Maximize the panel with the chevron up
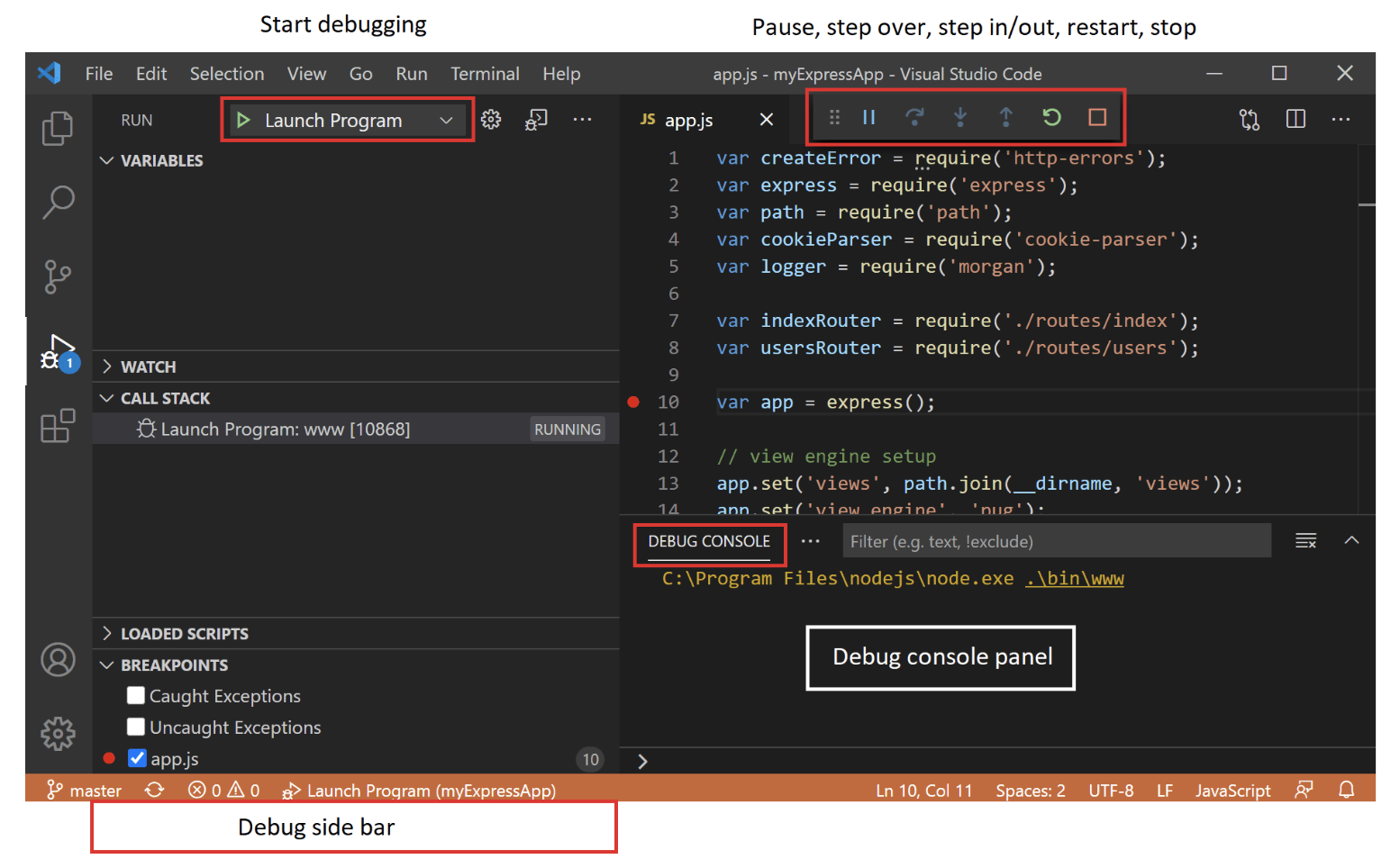 point(1351,540)
